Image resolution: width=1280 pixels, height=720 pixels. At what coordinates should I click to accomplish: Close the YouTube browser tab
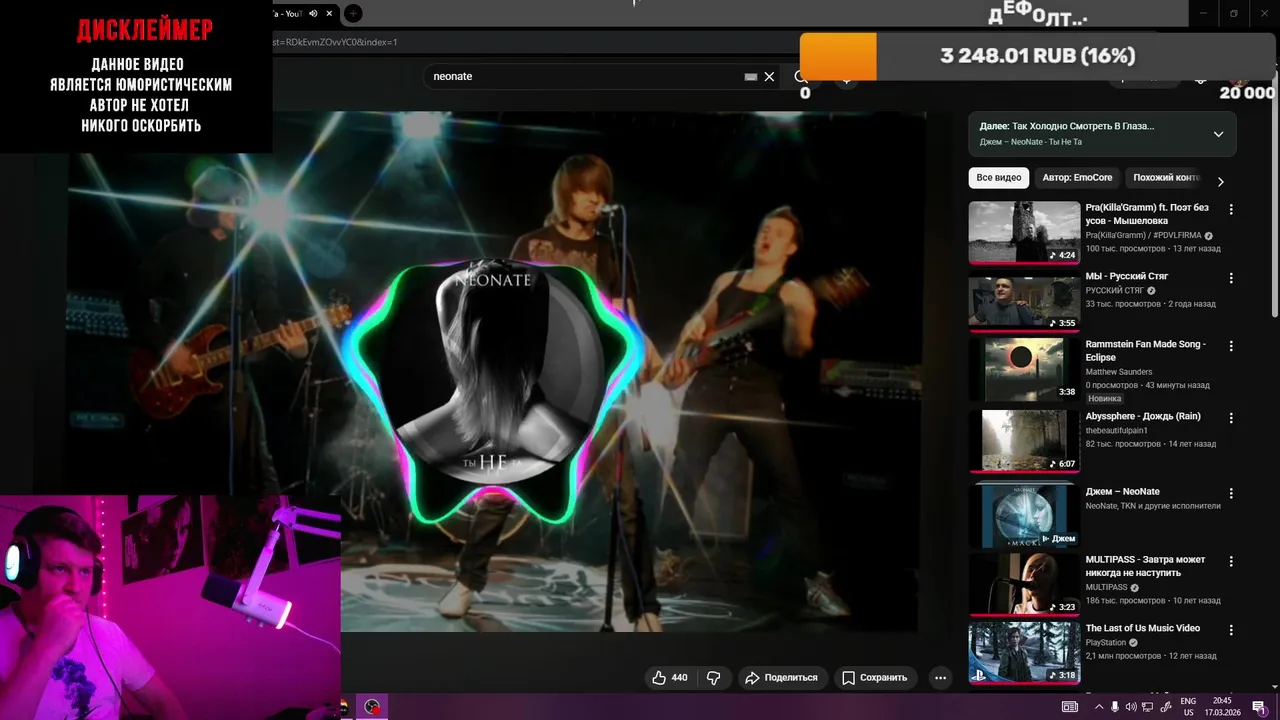[x=328, y=13]
